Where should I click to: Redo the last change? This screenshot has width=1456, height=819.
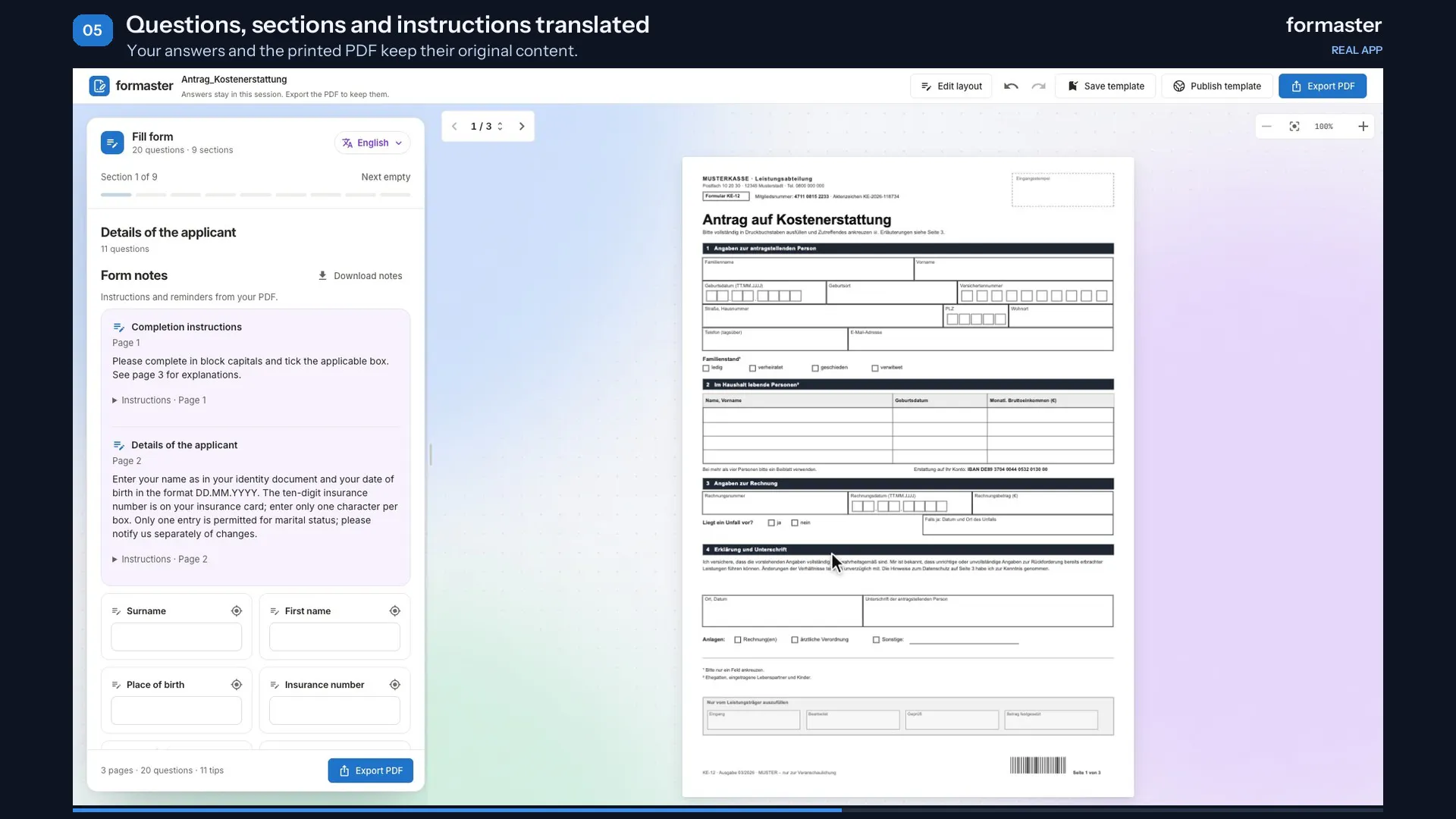pyautogui.click(x=1039, y=86)
